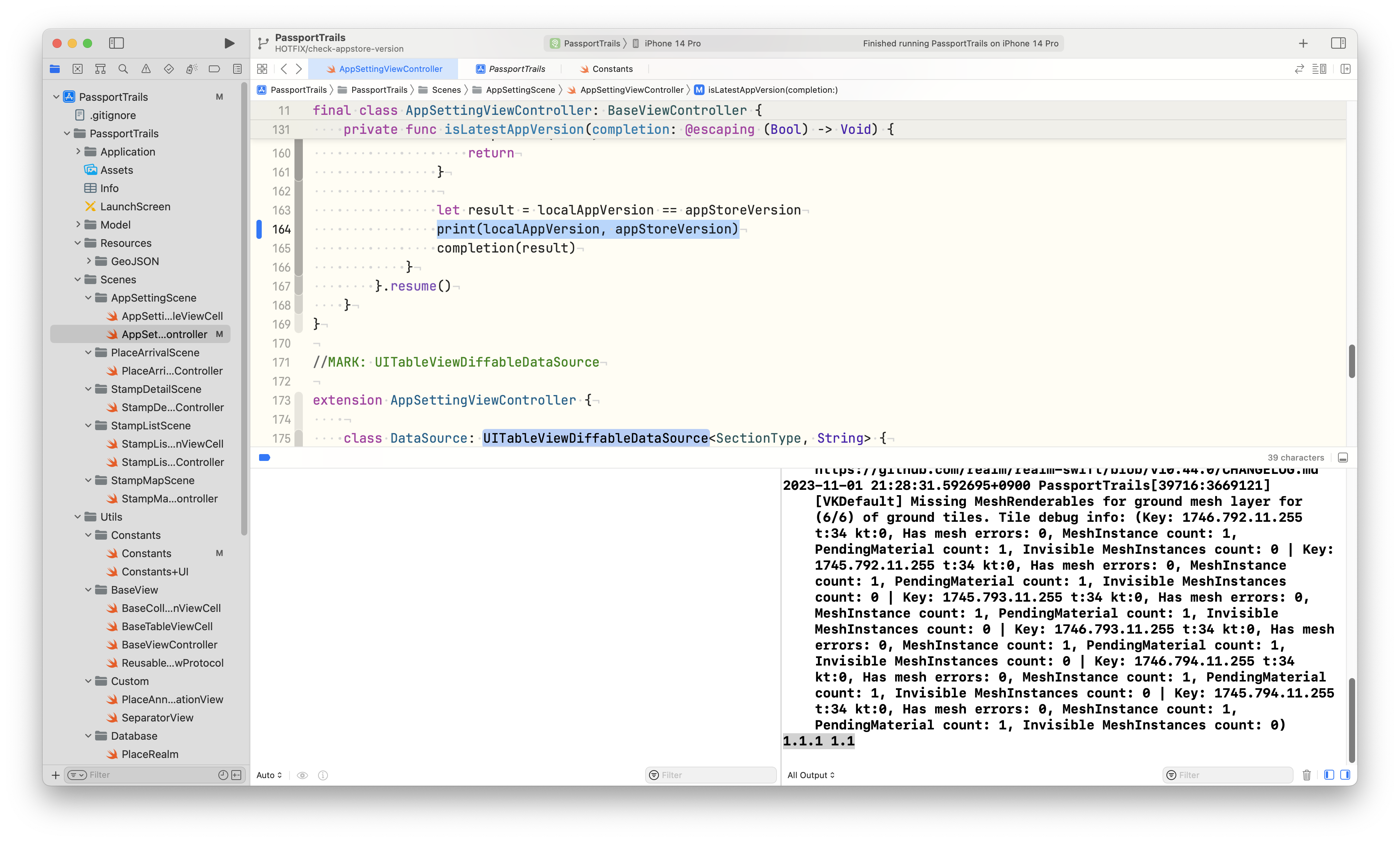
Task: Click the variables view Filter field
Action: (711, 775)
